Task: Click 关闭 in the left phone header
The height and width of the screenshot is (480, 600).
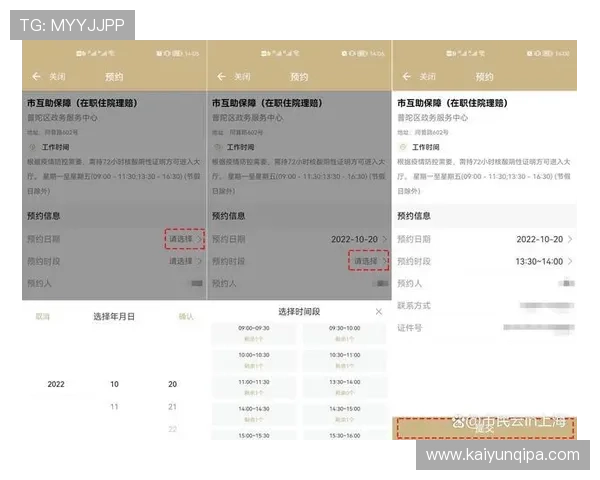Action: coord(57,77)
